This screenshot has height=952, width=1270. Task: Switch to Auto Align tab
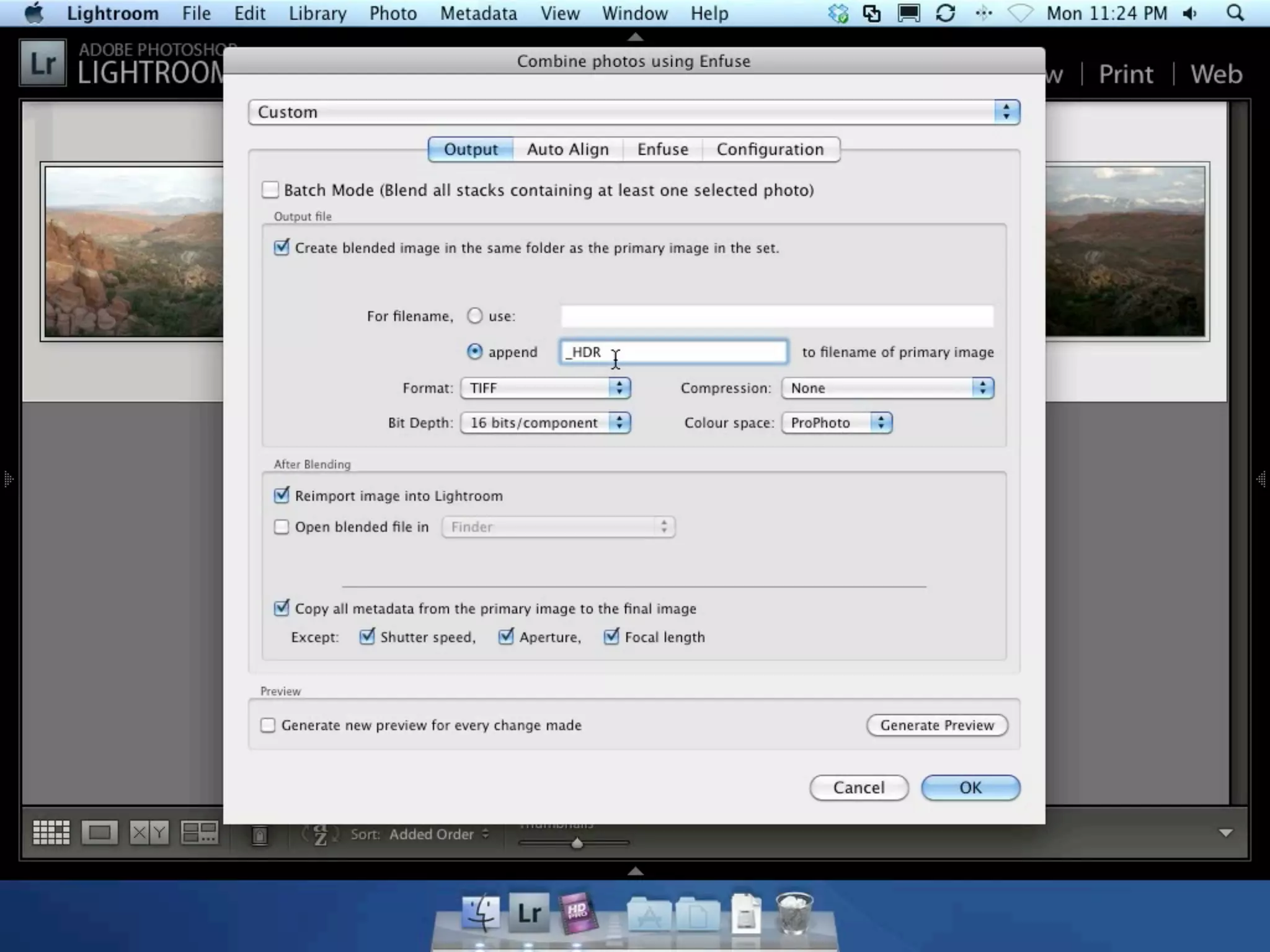coord(567,149)
